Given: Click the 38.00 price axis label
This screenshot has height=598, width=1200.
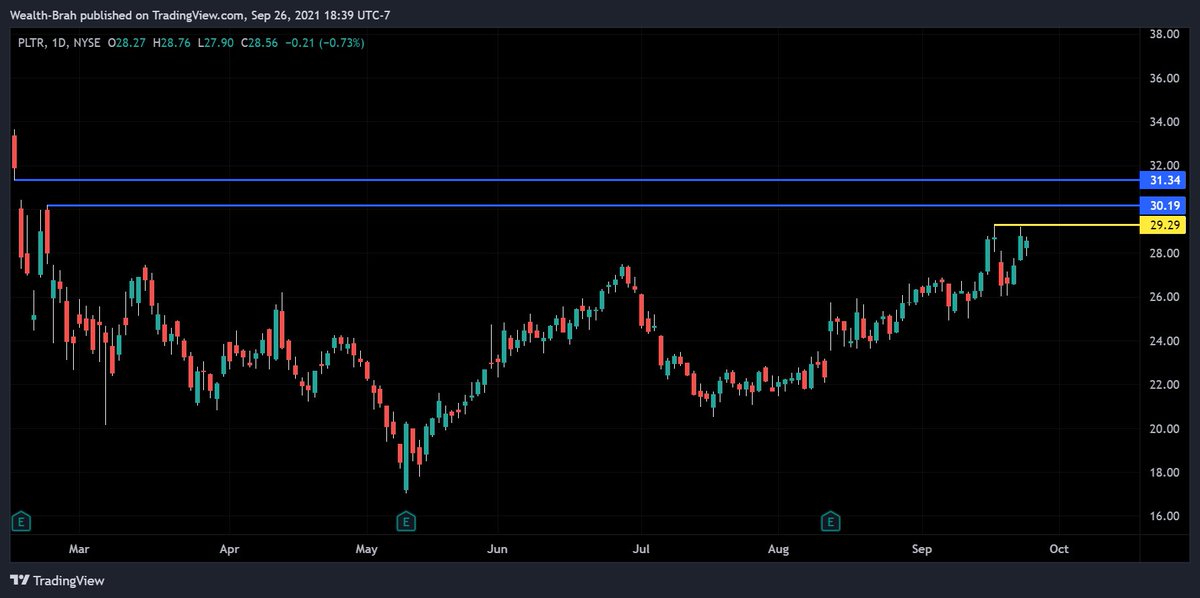Looking at the screenshot, I should click(x=1165, y=34).
